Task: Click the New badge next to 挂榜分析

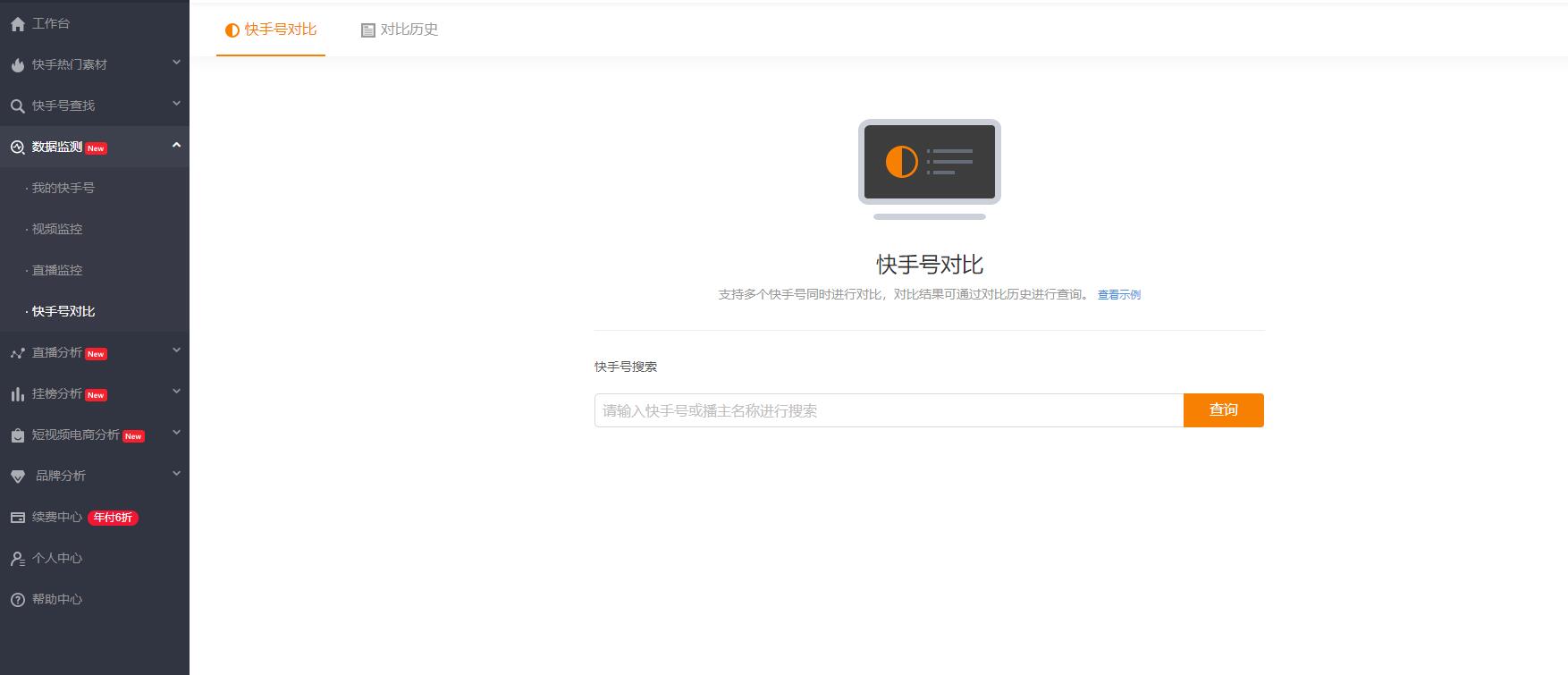Action: [96, 395]
